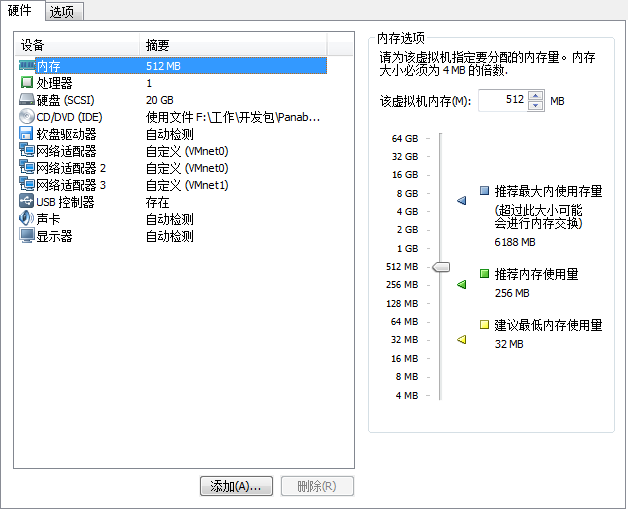Click the 64 GB label on memory scale
Viewport: 628px width, 510px height.
[405, 138]
